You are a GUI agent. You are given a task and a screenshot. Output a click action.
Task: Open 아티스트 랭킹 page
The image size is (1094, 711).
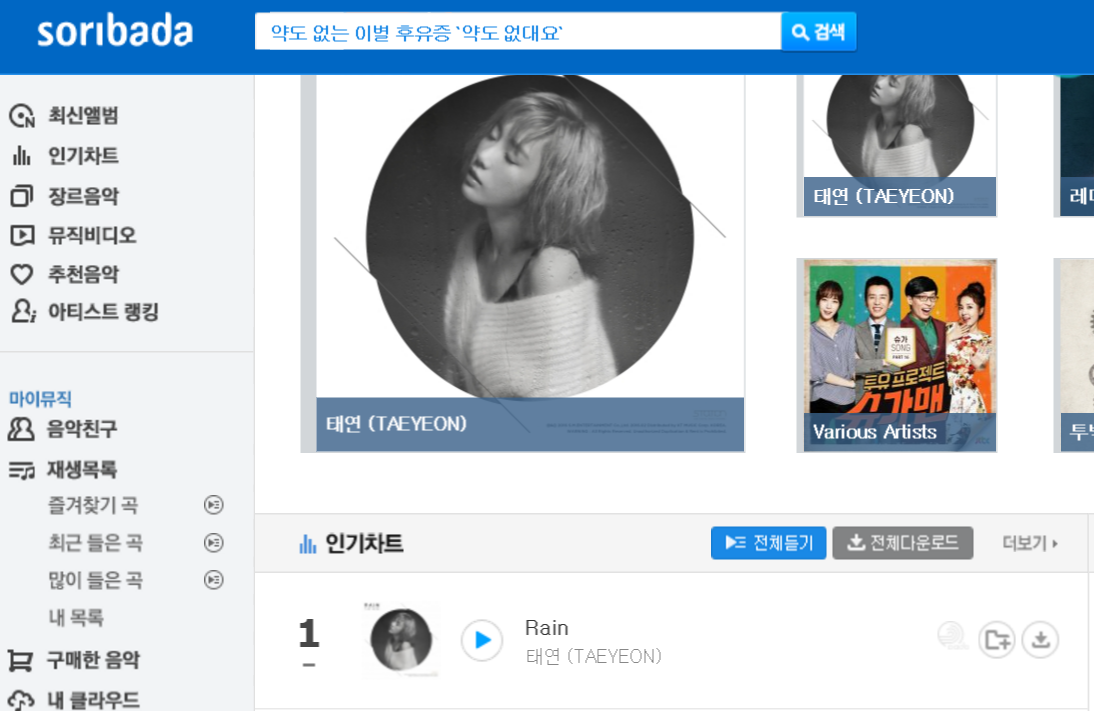pyautogui.click(x=84, y=312)
